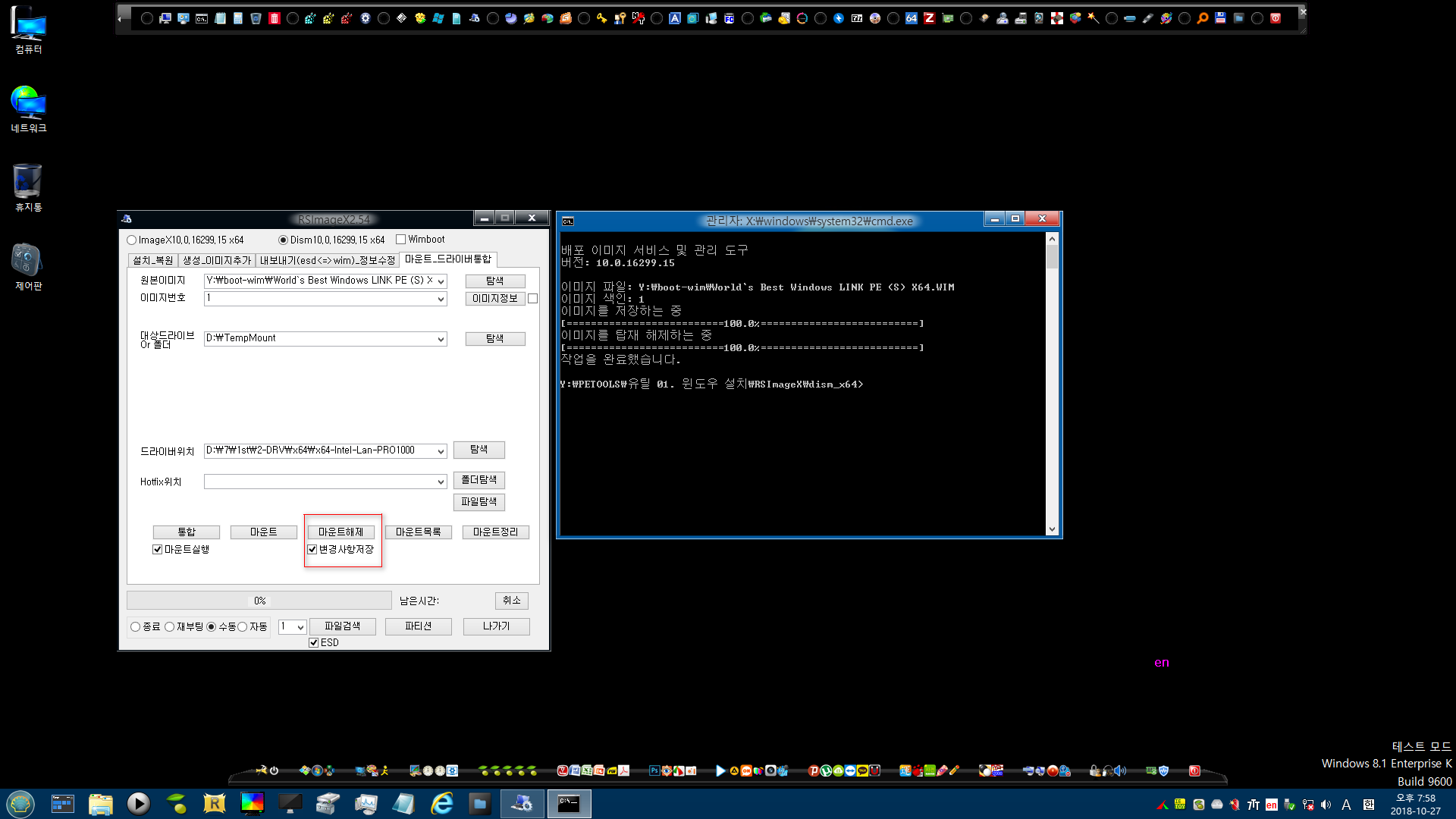
Task: Switch to the 마운트_드라이버통합 tab
Action: [x=448, y=259]
